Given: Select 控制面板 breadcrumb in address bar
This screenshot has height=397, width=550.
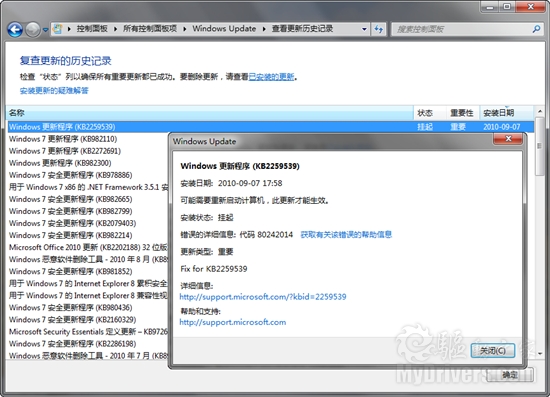Looking at the screenshot, I should pos(92,29).
